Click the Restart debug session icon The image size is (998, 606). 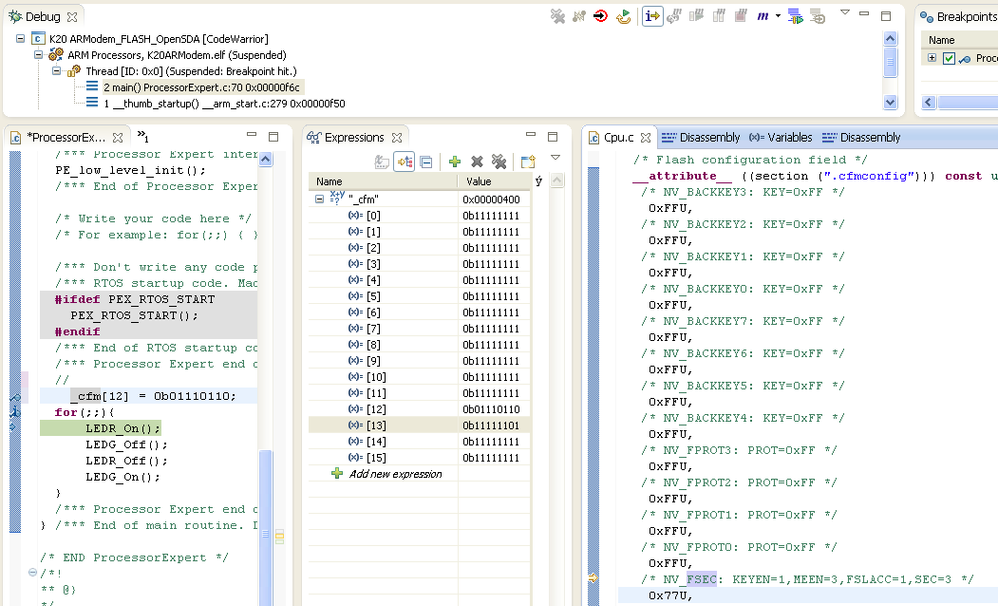pyautogui.click(x=623, y=16)
